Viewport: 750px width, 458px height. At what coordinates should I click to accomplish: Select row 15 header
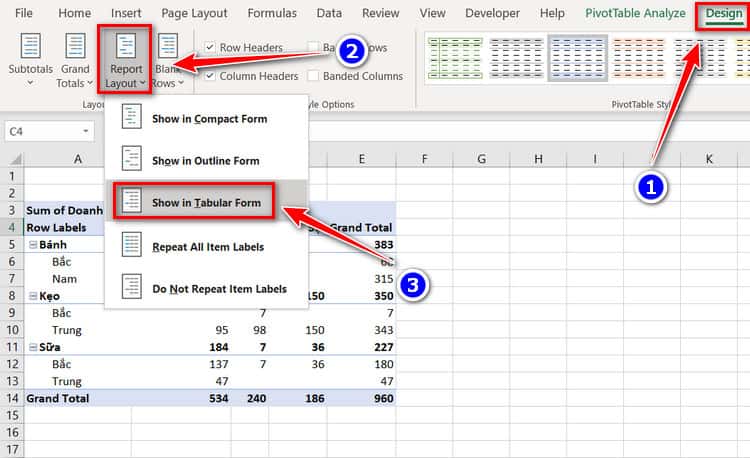[x=12, y=415]
